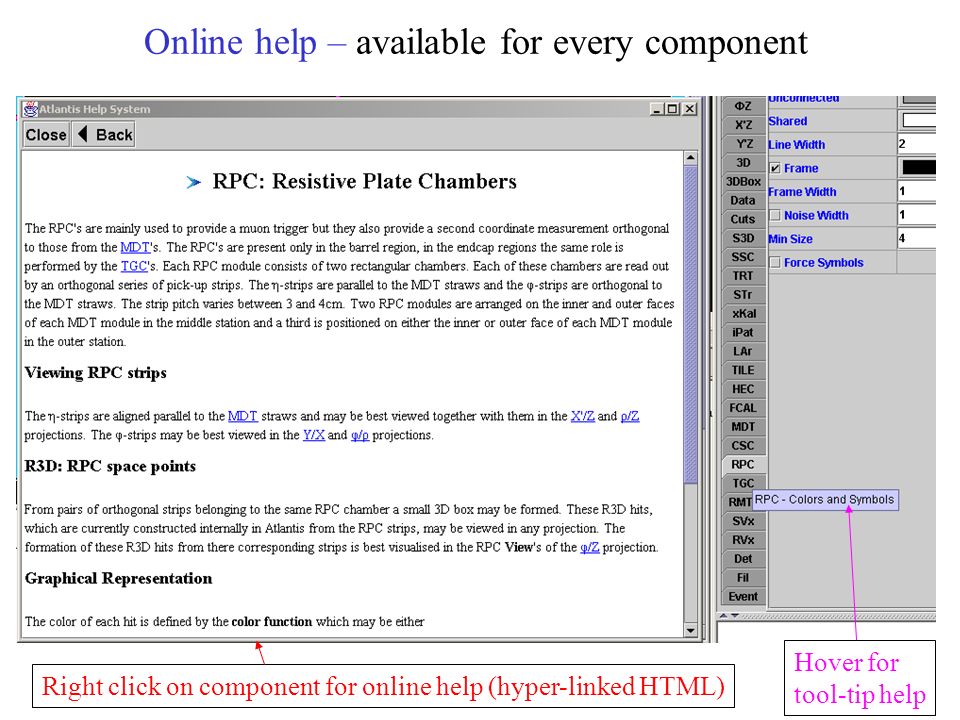Select the SVx tab

tap(743, 521)
